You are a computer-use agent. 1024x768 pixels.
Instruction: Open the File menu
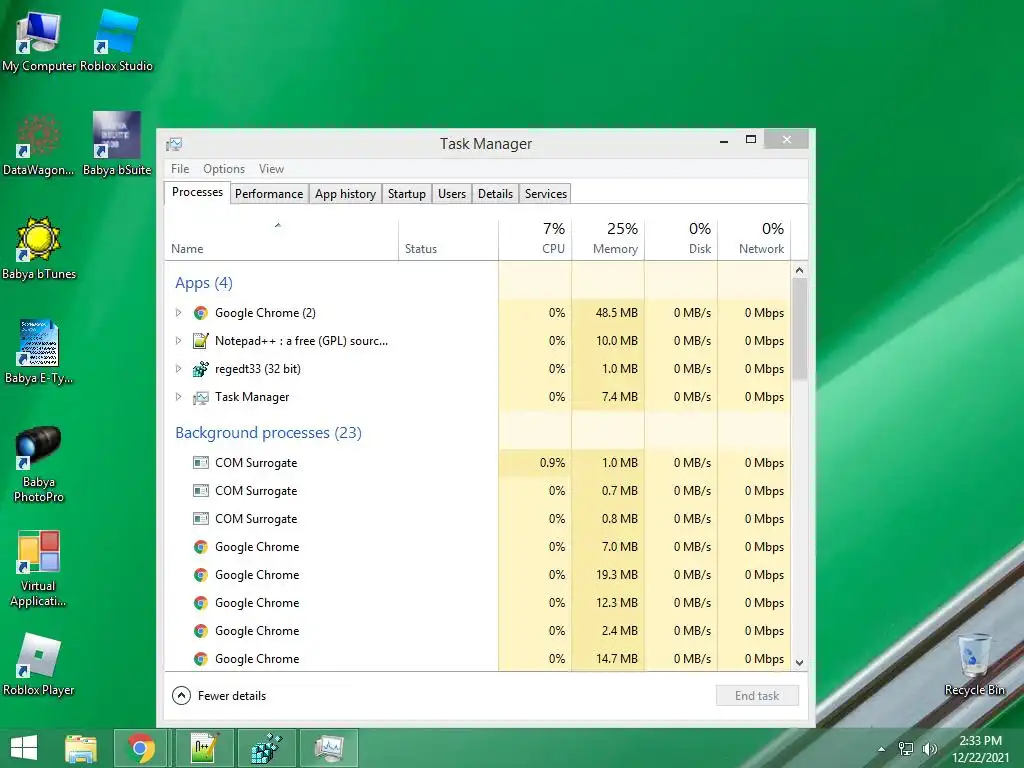tap(180, 168)
